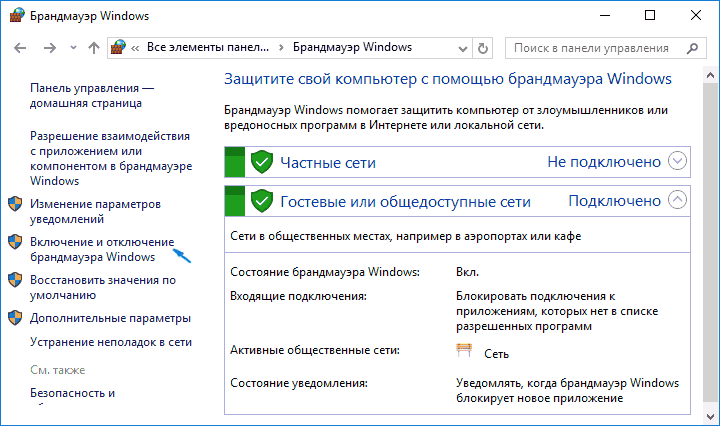Viewport: 720px width, 426px height.
Task: Open breadcrumb 'Все элементы панел...'
Action: tap(208, 47)
